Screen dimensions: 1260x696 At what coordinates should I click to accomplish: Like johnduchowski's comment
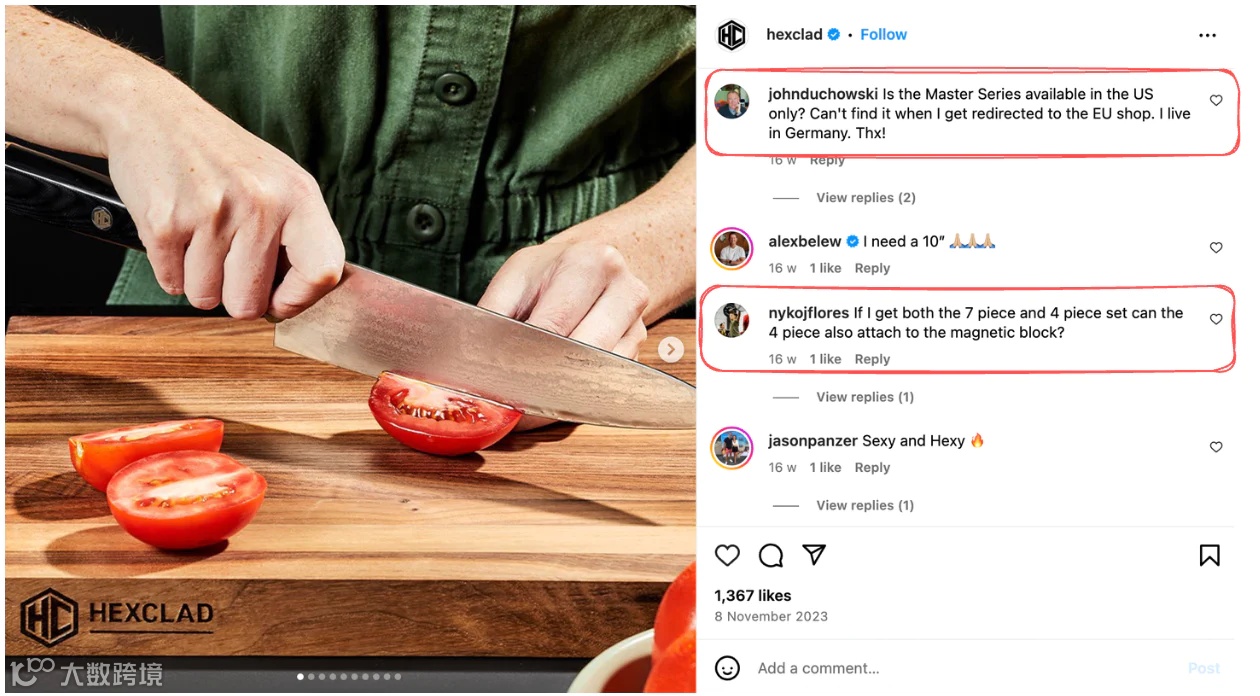coord(1216,100)
